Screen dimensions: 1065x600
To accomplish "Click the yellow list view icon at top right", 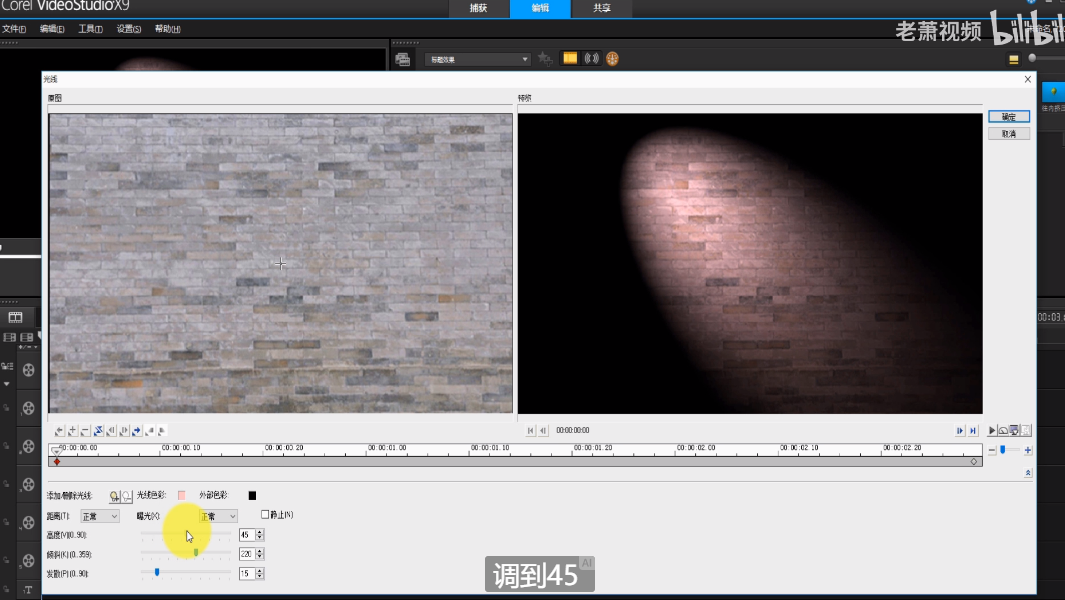I will 1013,60.
